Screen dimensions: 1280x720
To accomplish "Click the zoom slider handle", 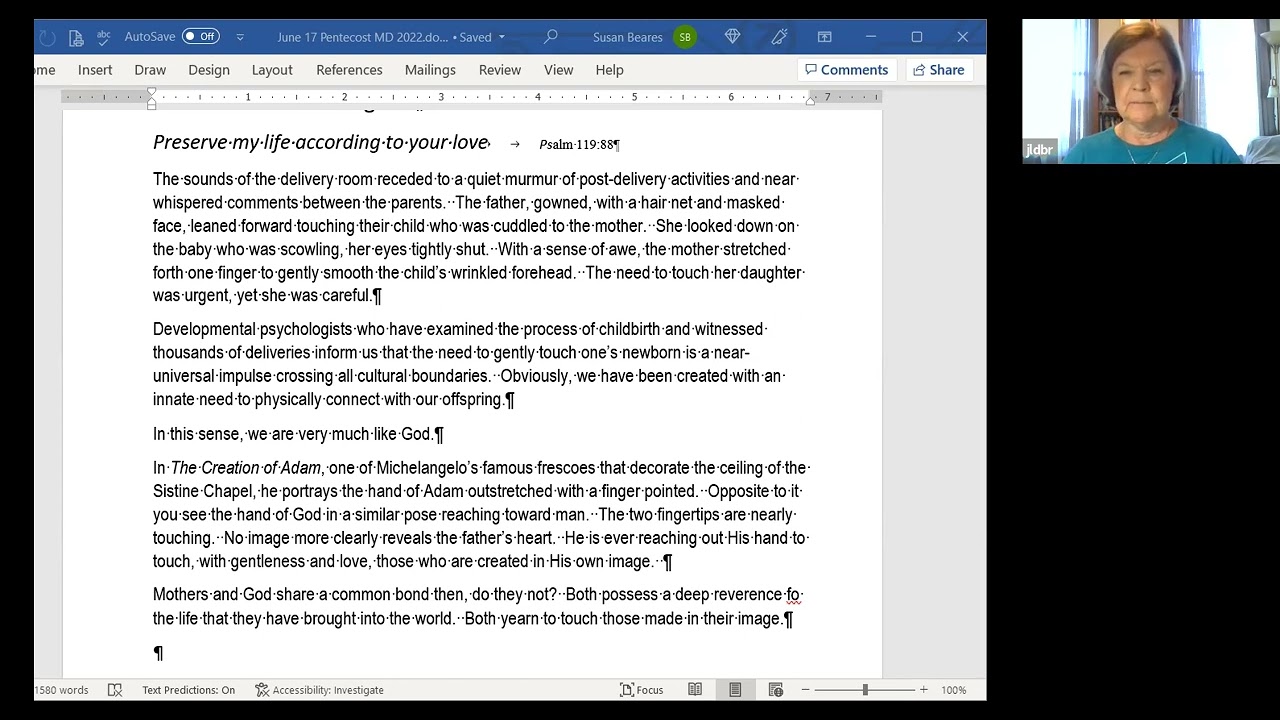I will coord(865,690).
